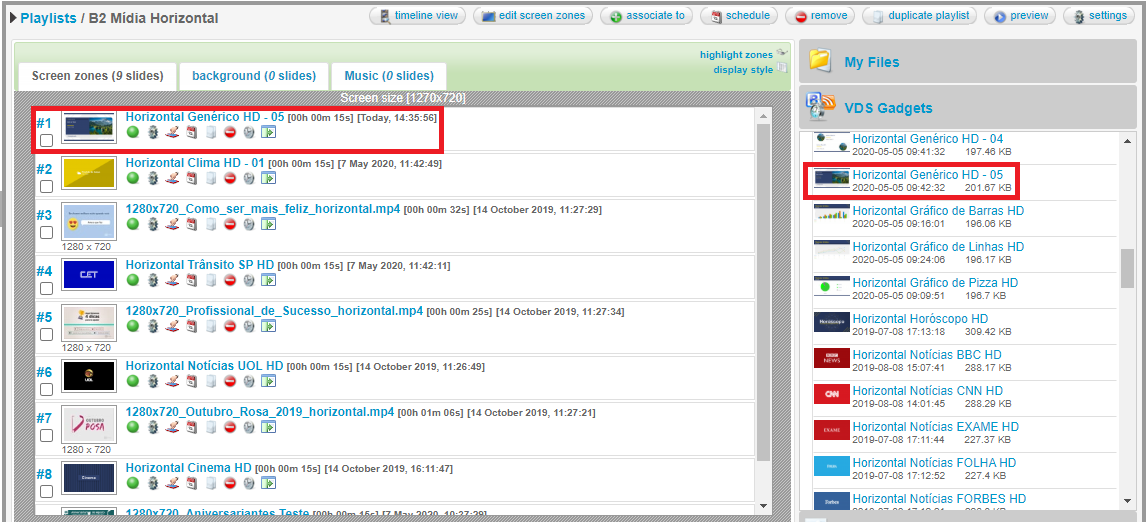The height and width of the screenshot is (522, 1147).
Task: Click the Horizontal Notícias BBC HD thumbnail
Action: coord(832,360)
